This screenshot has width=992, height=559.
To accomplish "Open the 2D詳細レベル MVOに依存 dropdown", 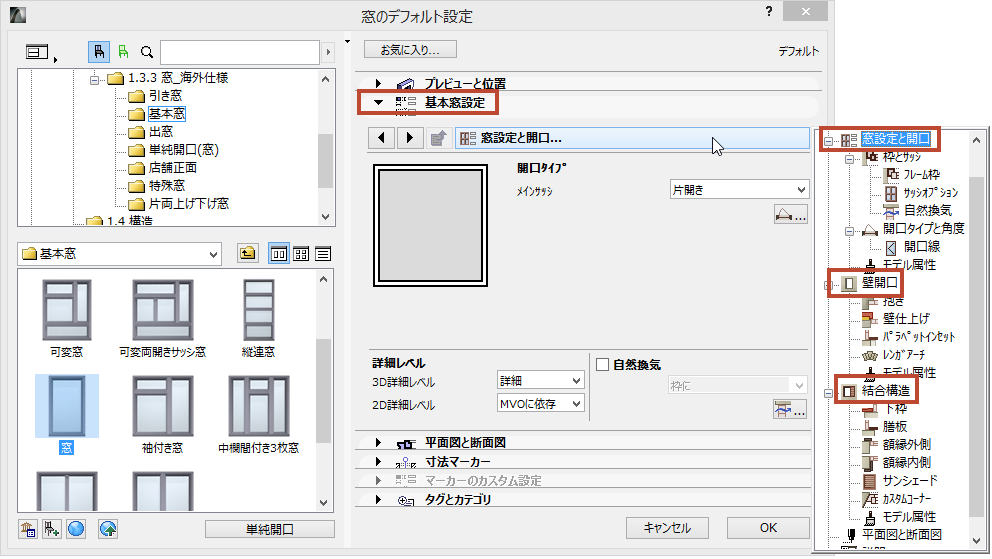I will 540,403.
